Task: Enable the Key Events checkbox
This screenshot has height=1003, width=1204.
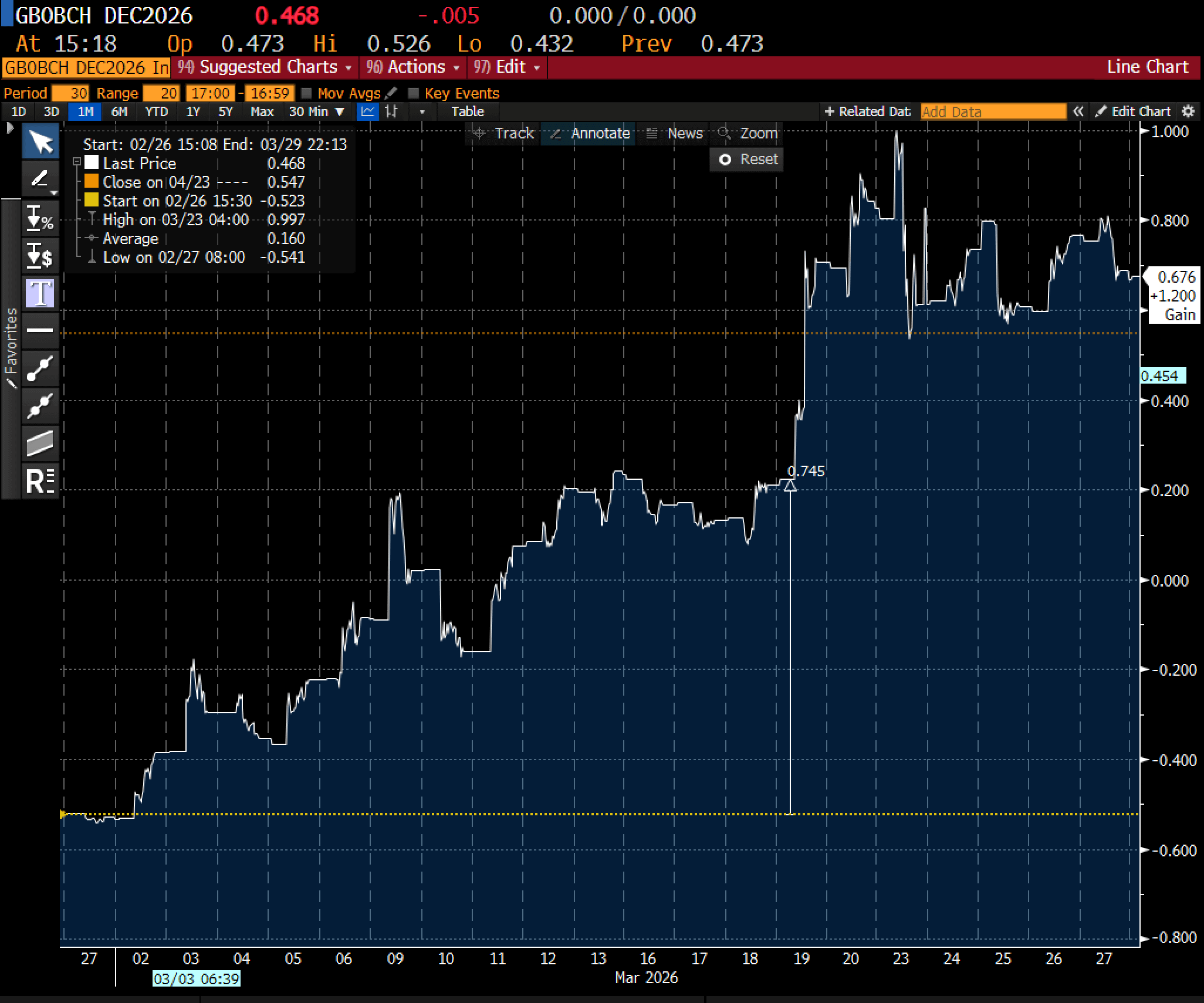Action: point(413,93)
